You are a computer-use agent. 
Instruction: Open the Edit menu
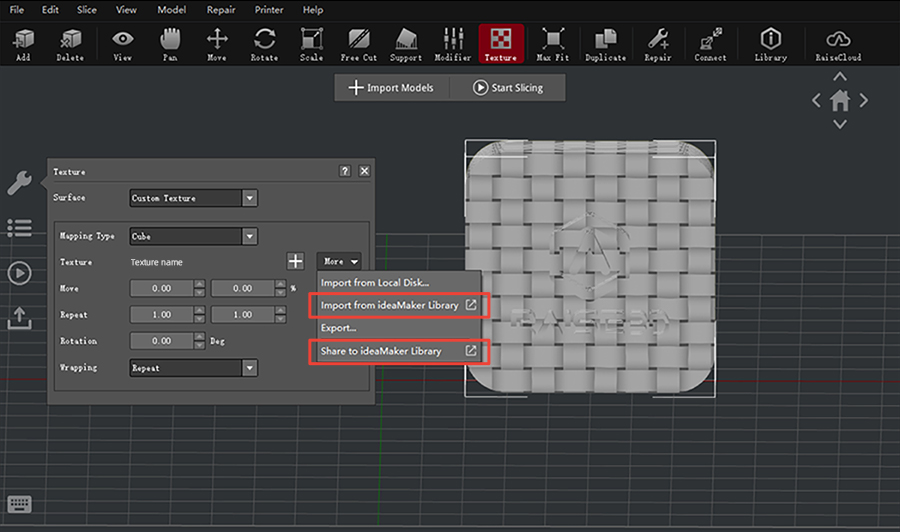[51, 10]
